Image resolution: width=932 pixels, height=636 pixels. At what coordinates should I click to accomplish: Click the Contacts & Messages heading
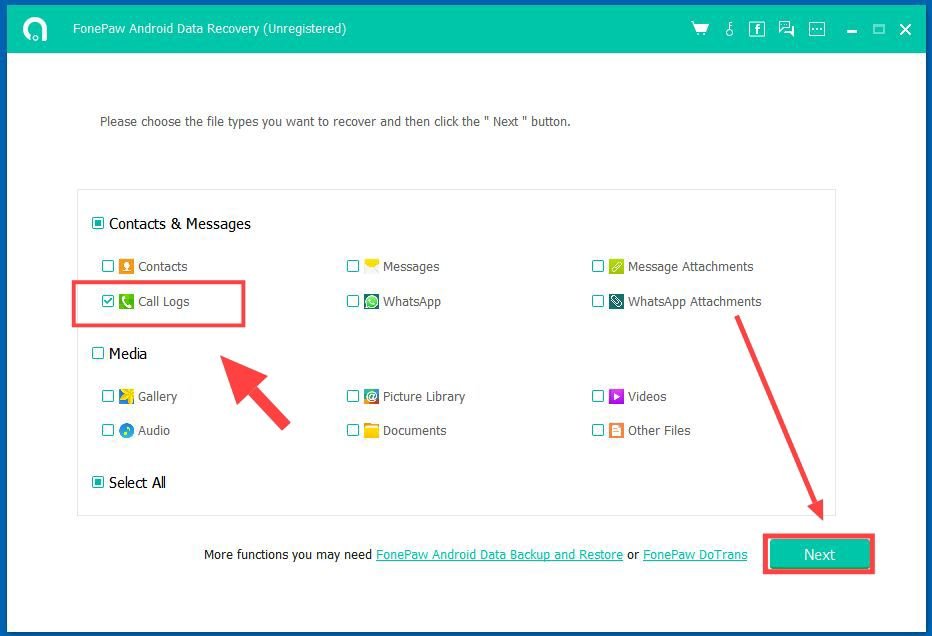tap(180, 224)
